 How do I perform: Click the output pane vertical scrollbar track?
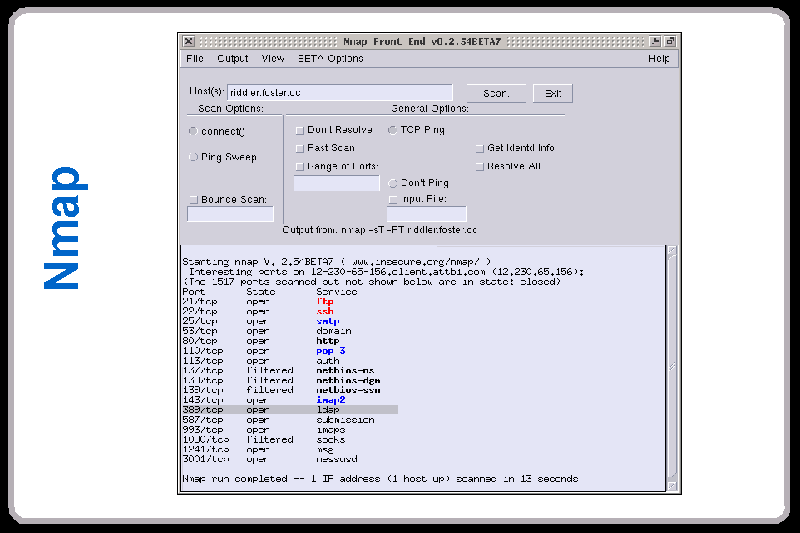672,367
